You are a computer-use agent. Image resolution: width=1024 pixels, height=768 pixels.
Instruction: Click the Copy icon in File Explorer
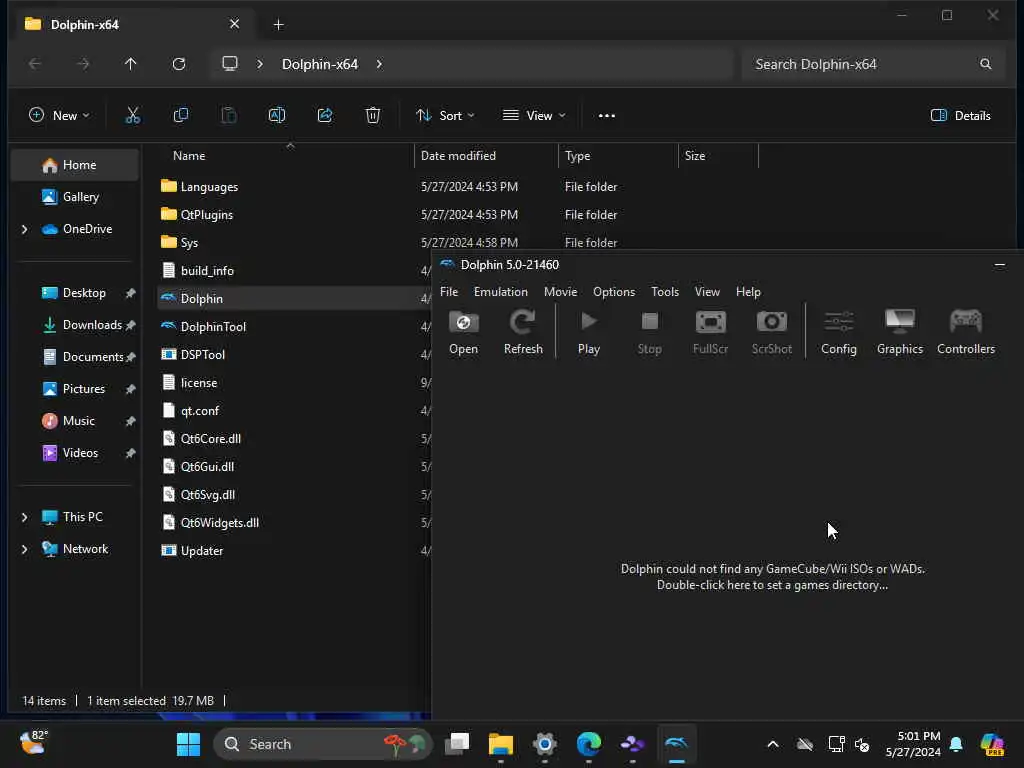click(x=181, y=116)
